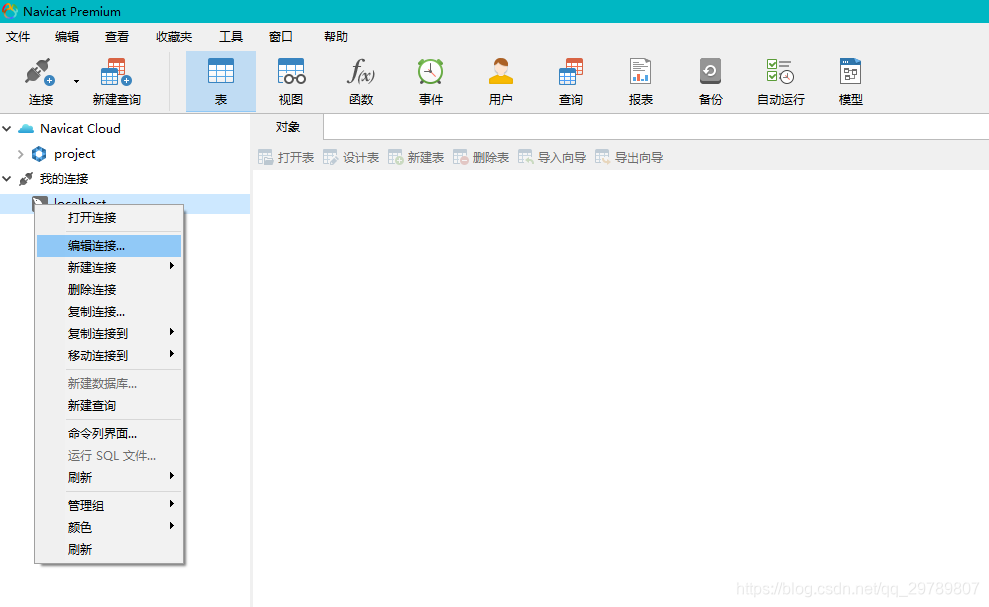Viewport: 989px width, 607px height.
Task: Click the Navicat Cloud cloud icon
Action: [26, 129]
